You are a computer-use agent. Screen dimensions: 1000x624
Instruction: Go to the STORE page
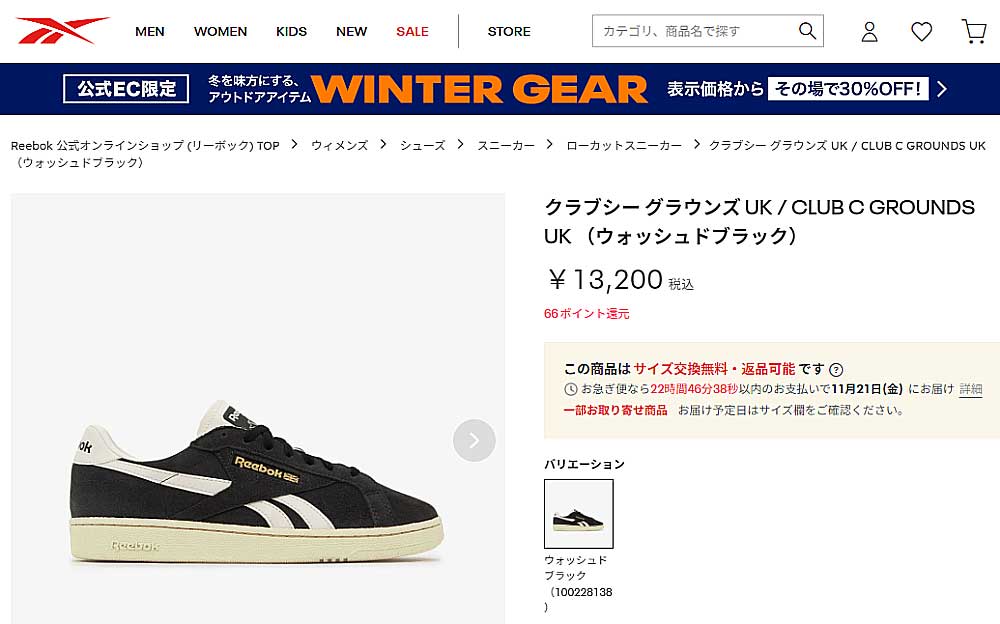509,31
